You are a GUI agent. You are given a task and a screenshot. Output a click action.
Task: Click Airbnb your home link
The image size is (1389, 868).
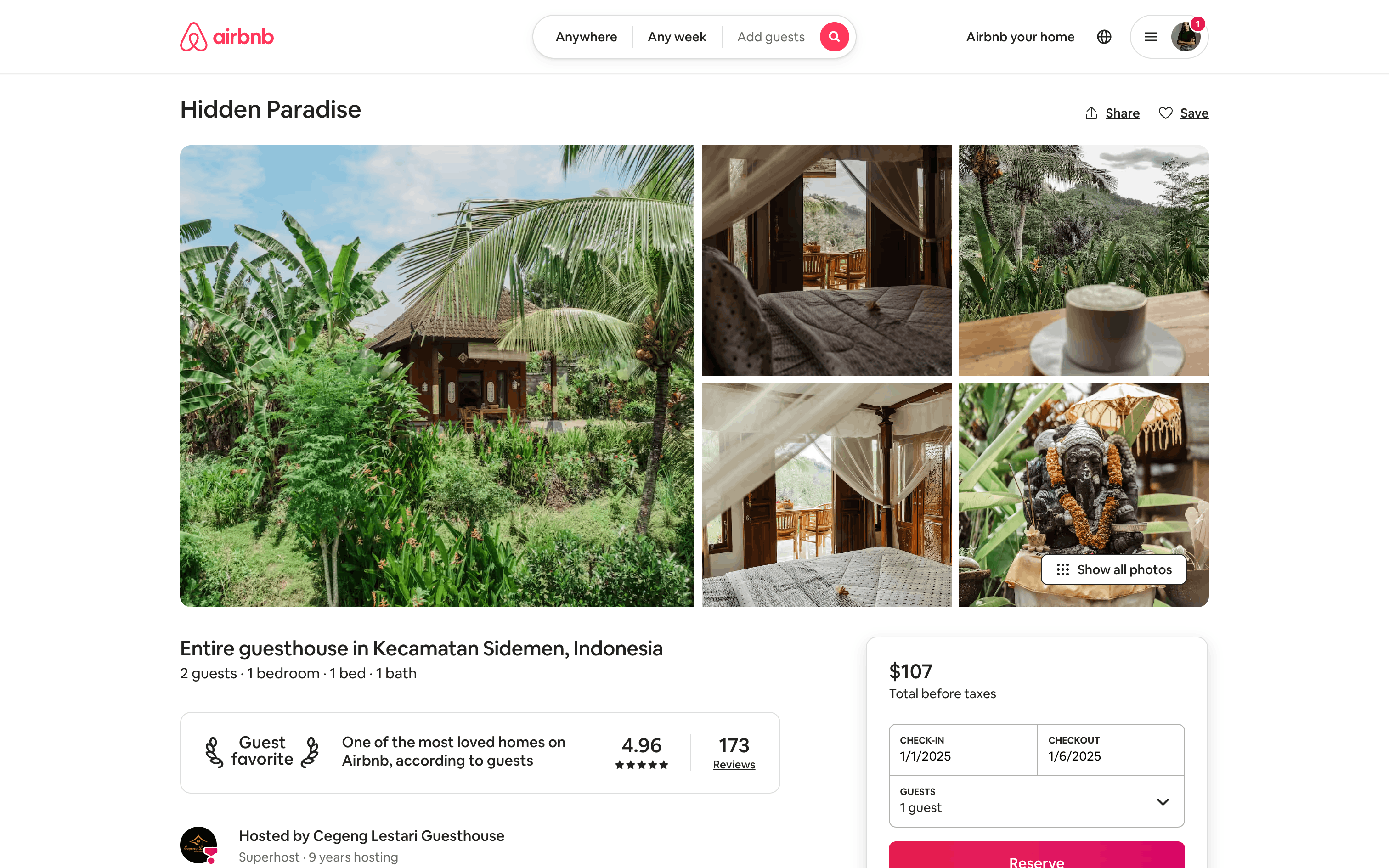(1020, 37)
